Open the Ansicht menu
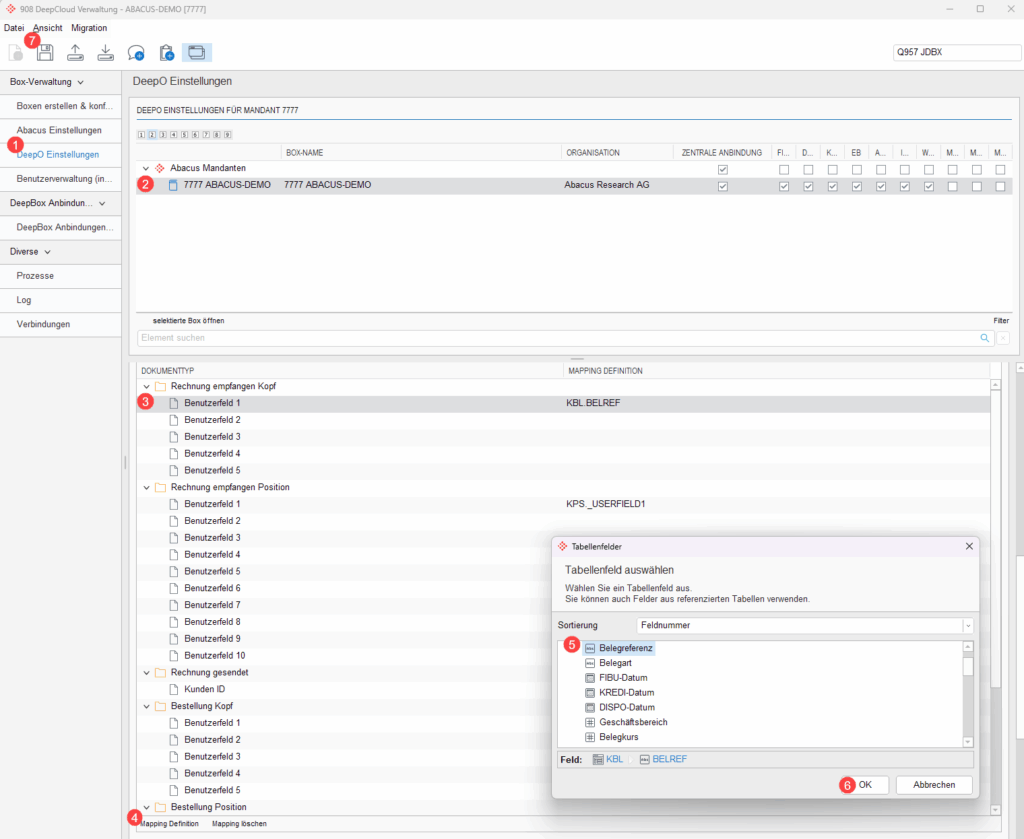The height and width of the screenshot is (839, 1024). pos(48,28)
